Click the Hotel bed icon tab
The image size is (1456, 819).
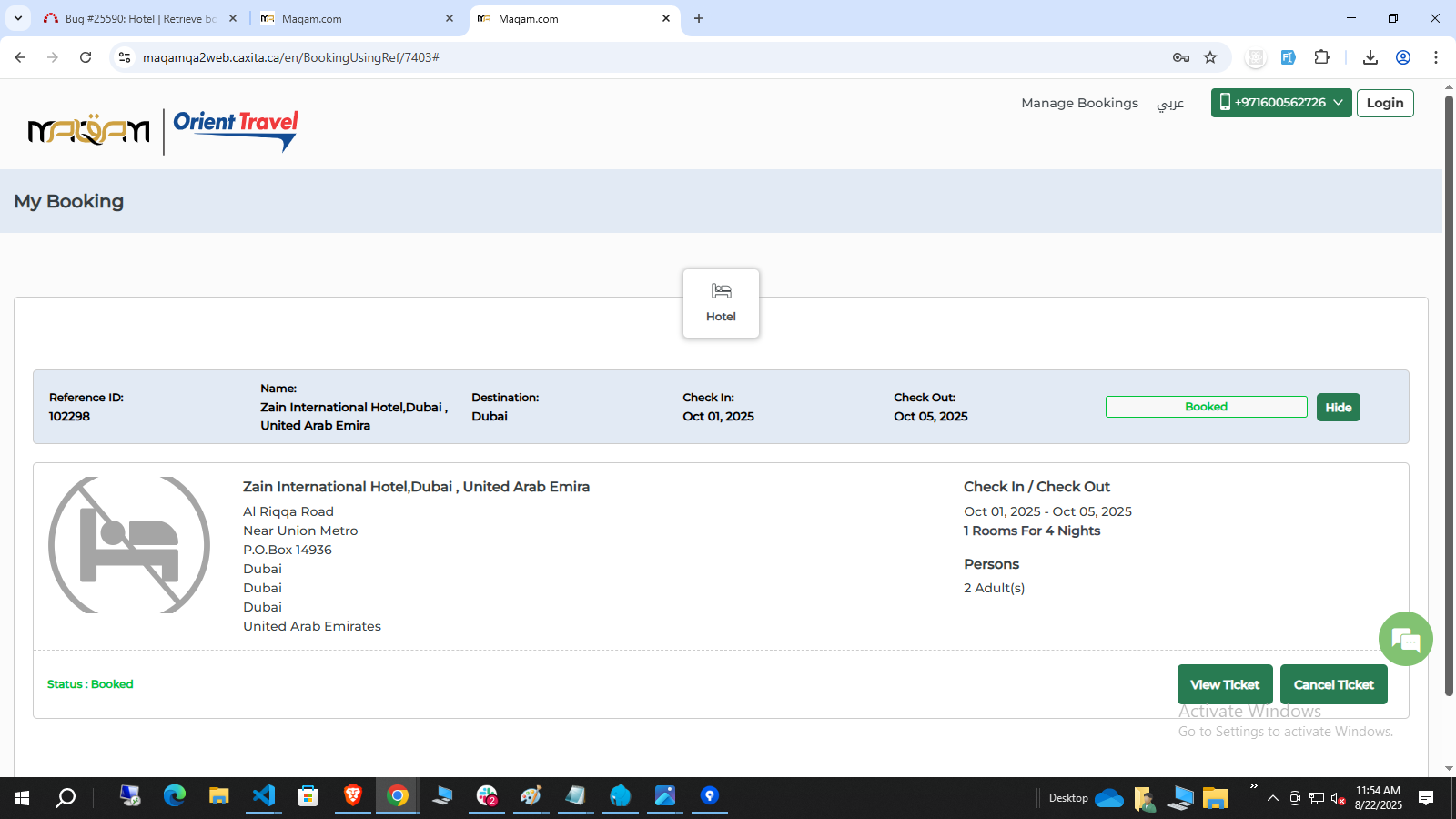point(721,303)
